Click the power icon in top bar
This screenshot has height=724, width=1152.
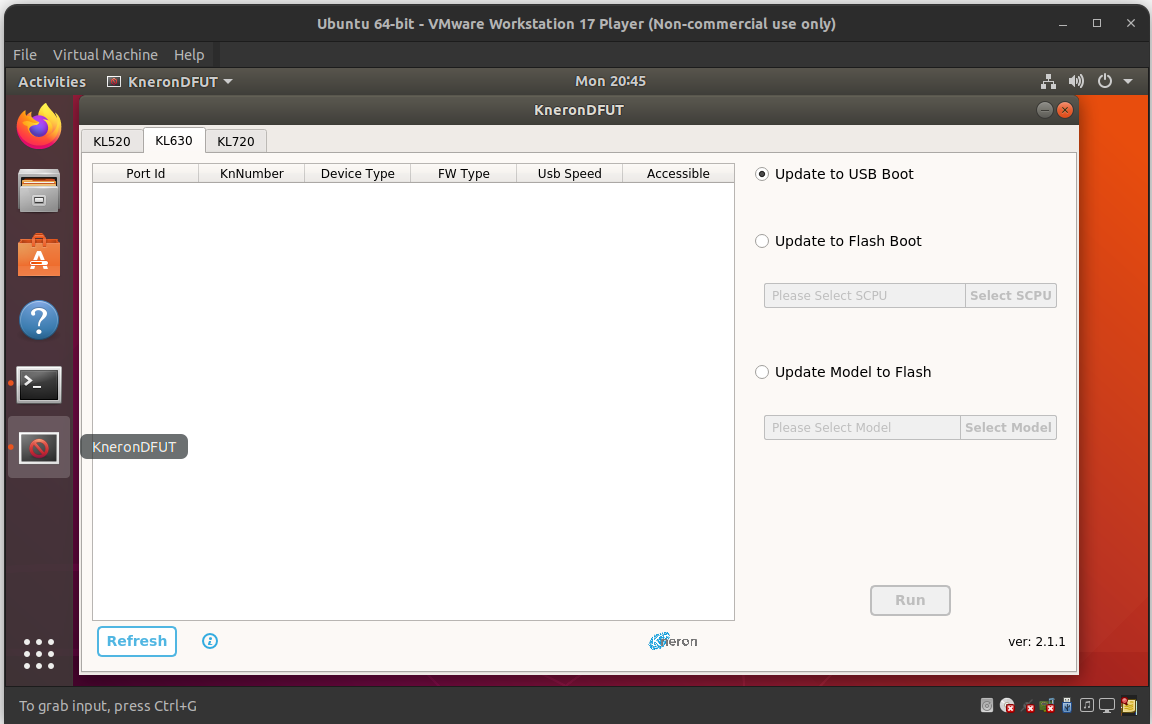[x=1105, y=82]
